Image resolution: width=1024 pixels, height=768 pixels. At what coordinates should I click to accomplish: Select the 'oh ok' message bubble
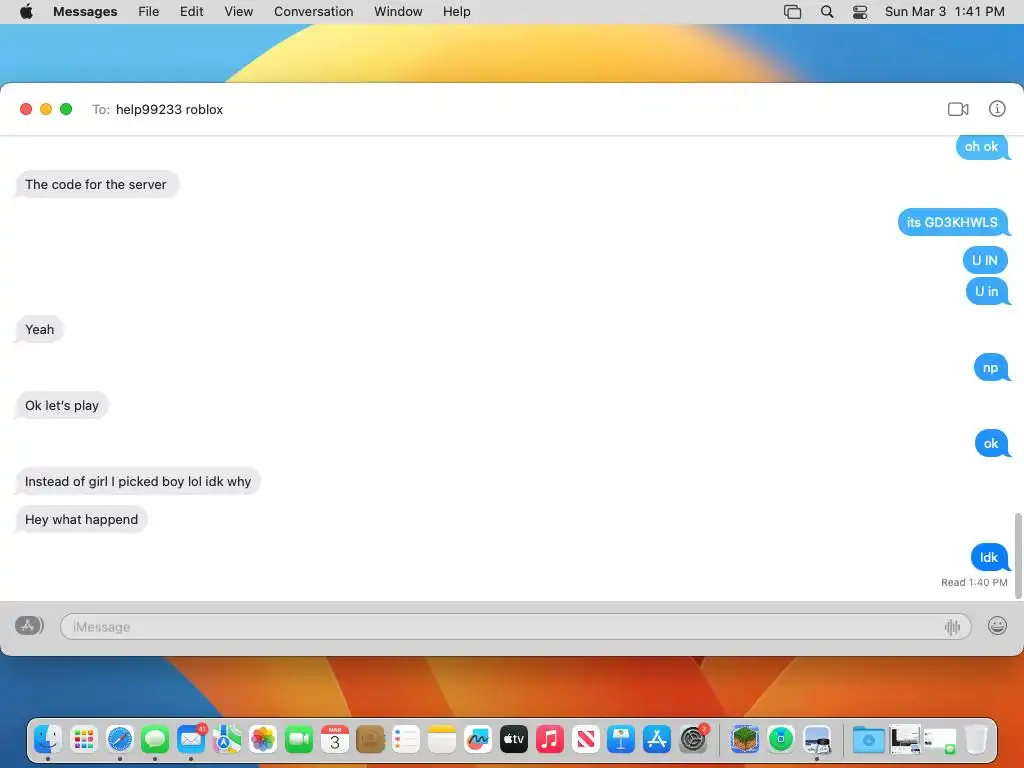coord(982,147)
